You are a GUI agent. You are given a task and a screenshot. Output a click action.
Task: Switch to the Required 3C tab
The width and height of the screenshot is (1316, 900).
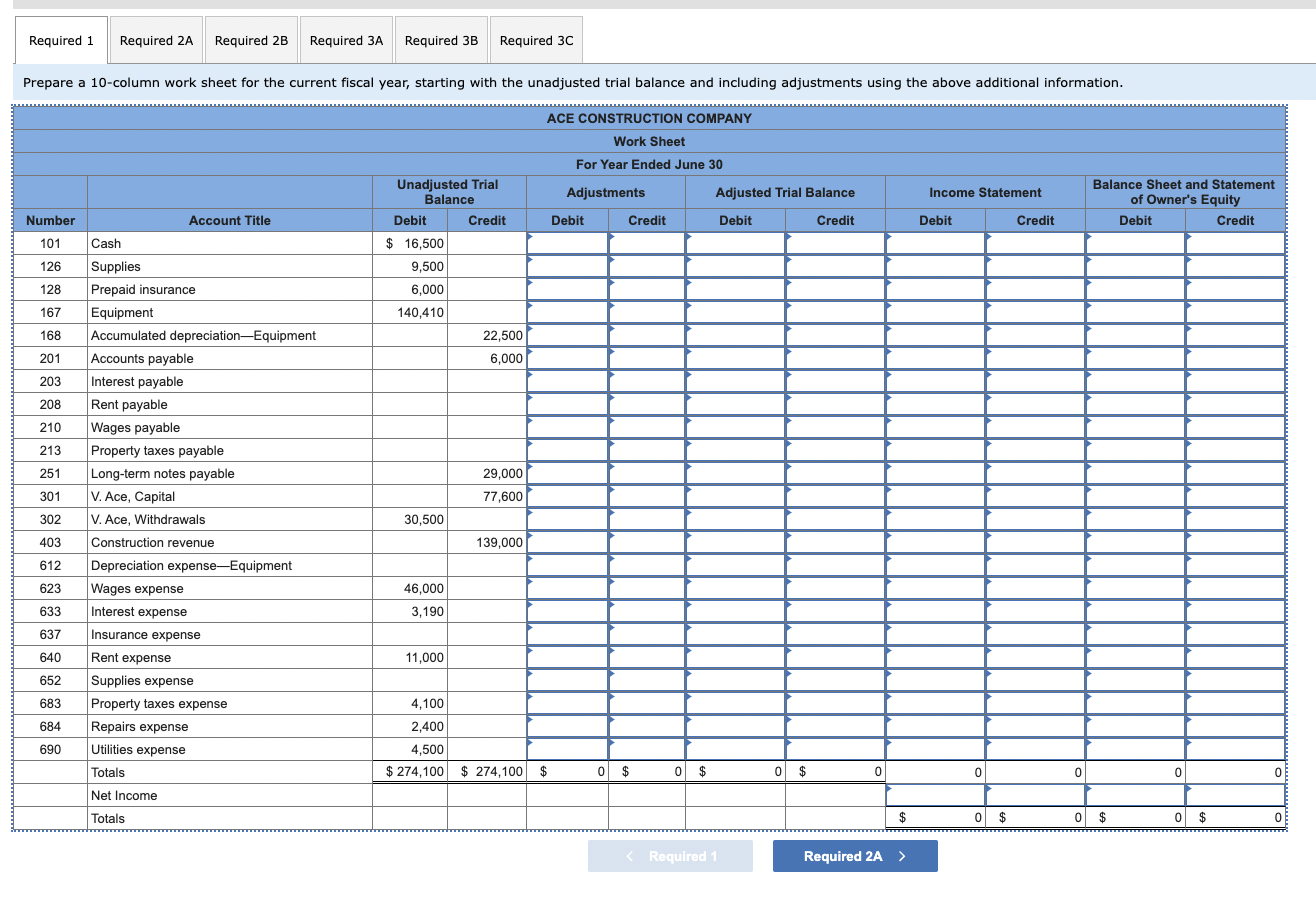(x=536, y=41)
